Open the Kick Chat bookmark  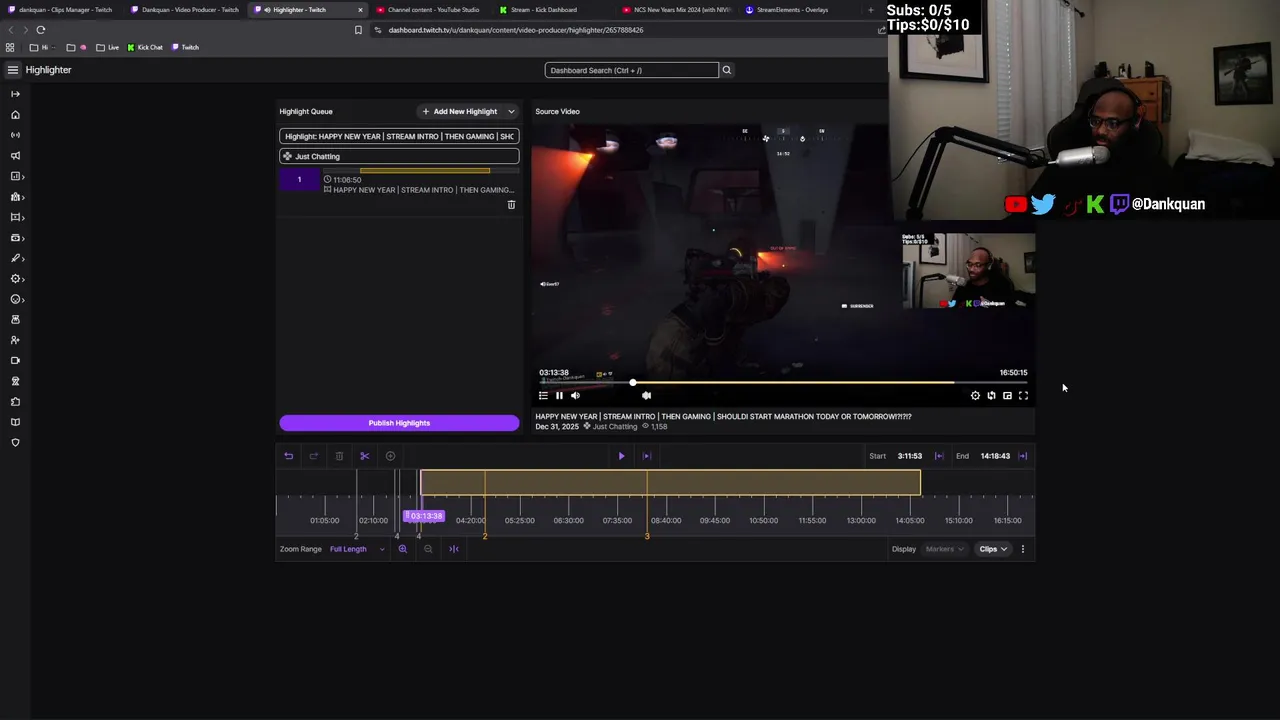tap(145, 47)
